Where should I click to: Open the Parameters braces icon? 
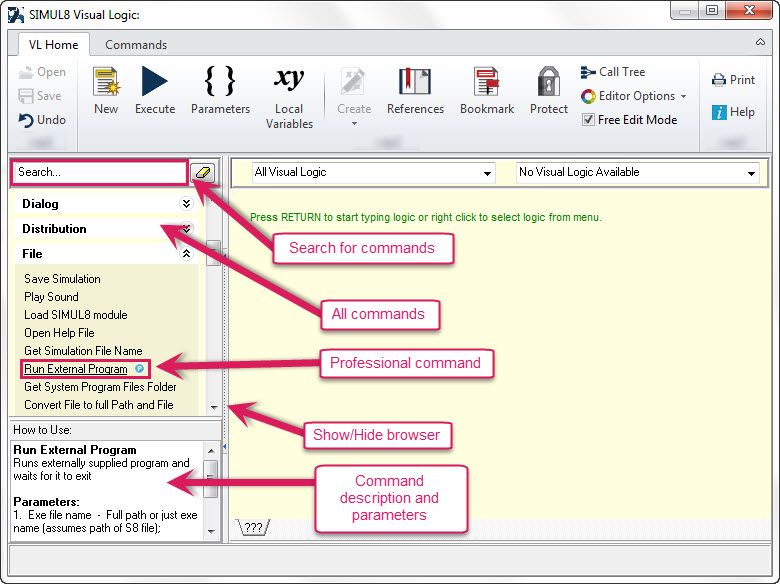[220, 81]
